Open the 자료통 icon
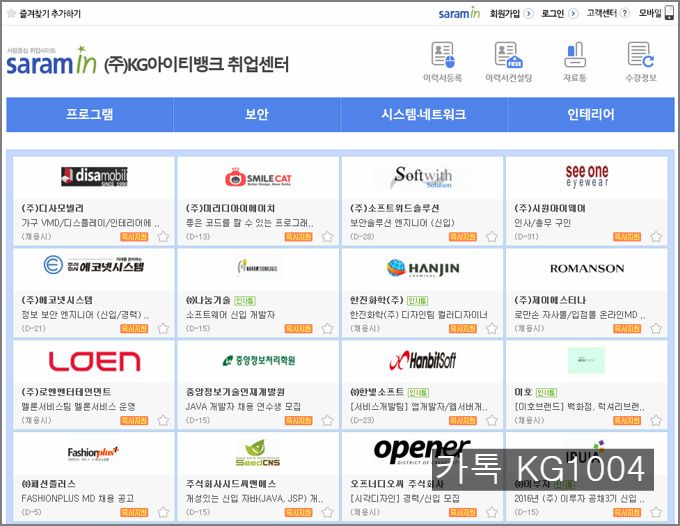680x526 pixels. (575, 55)
